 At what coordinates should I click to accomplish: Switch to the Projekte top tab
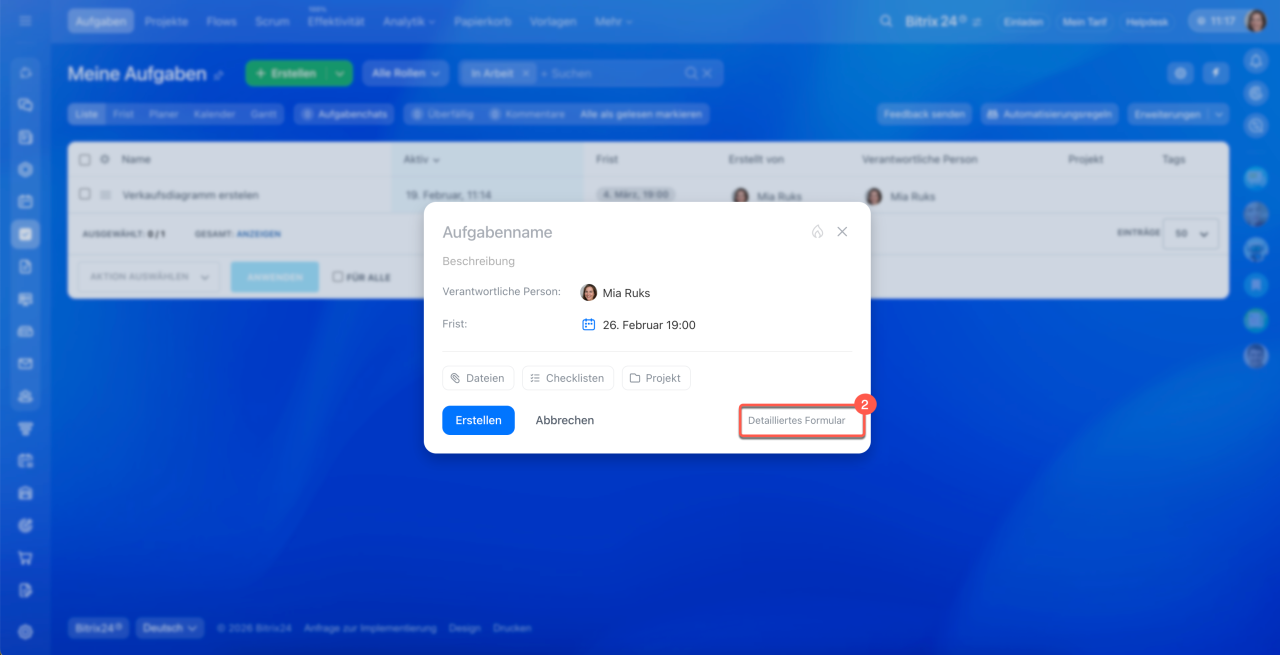tap(166, 21)
